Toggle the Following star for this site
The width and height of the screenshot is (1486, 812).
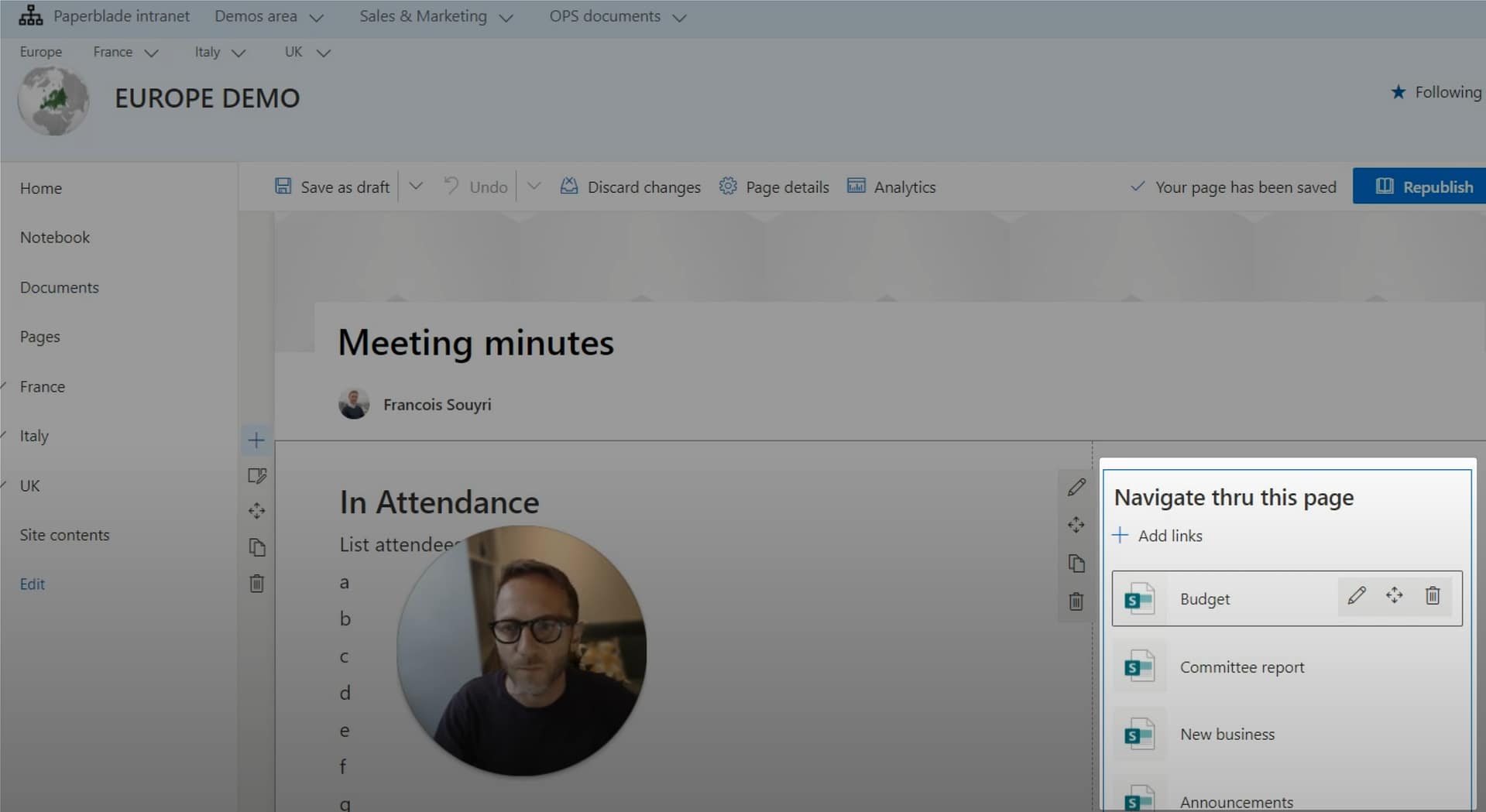1398,93
